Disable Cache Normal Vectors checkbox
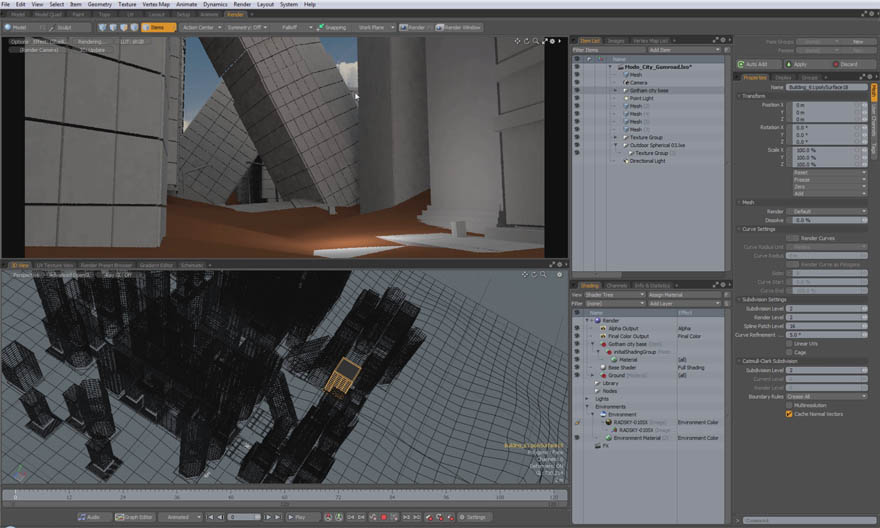Viewport: 880px width, 528px height. click(x=789, y=414)
